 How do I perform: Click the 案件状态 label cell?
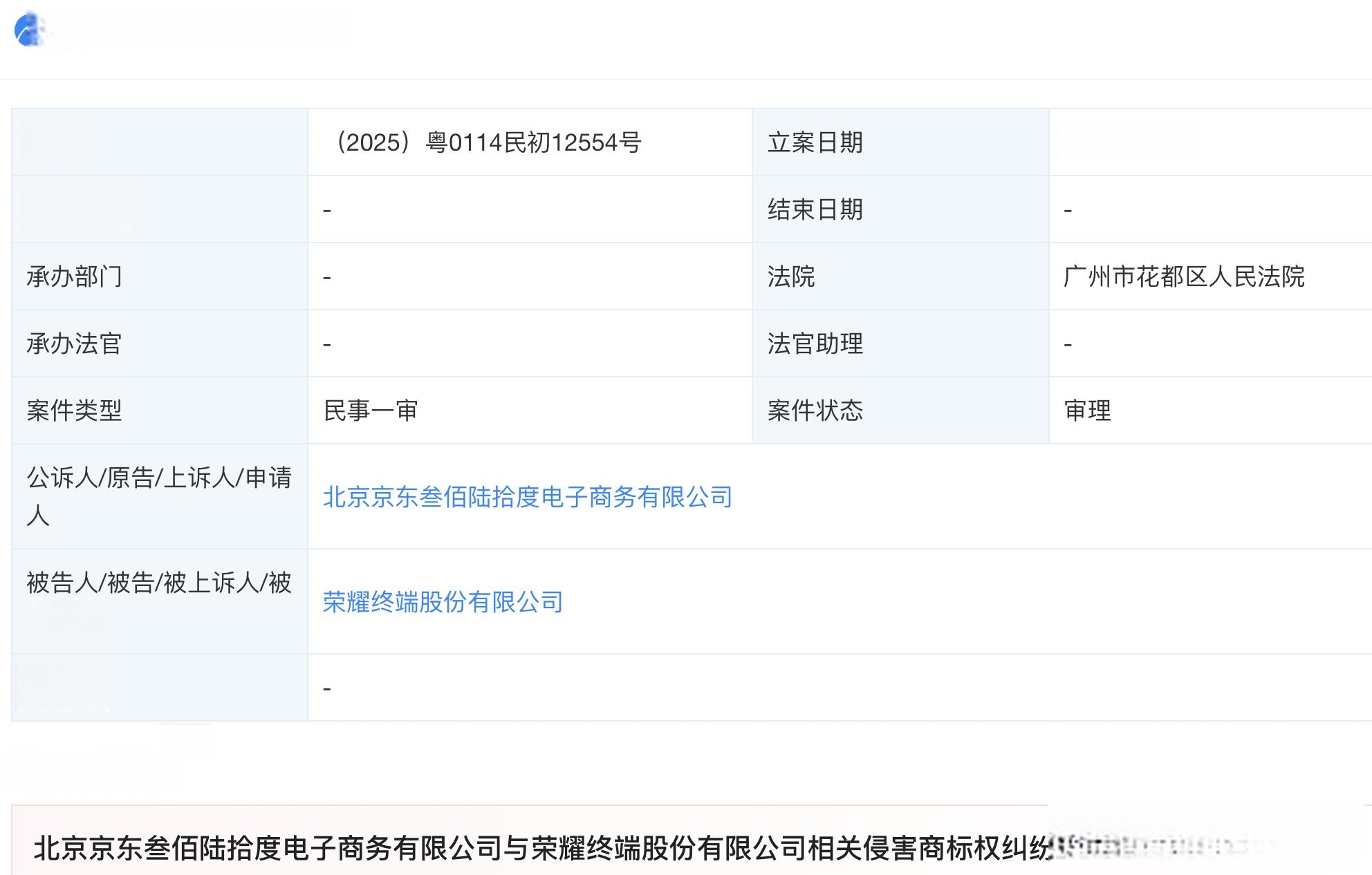(900, 411)
